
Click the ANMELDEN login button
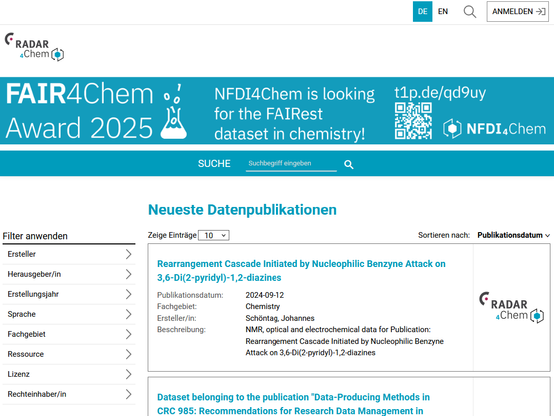click(518, 12)
